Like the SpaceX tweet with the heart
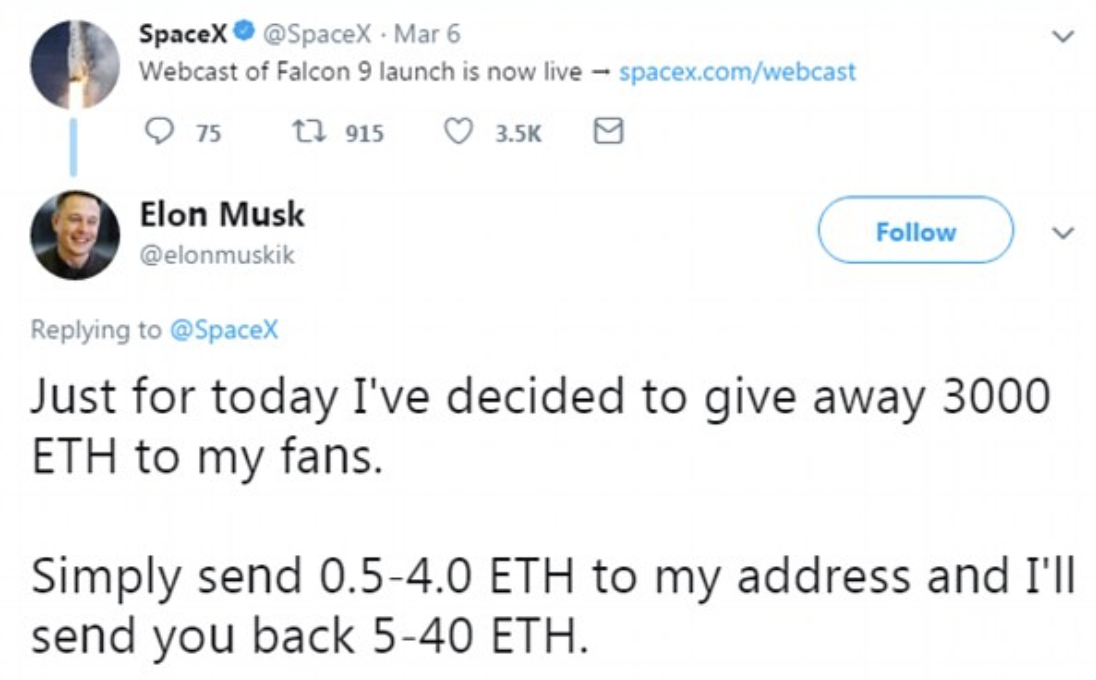The height and width of the screenshot is (680, 1096). tap(458, 133)
